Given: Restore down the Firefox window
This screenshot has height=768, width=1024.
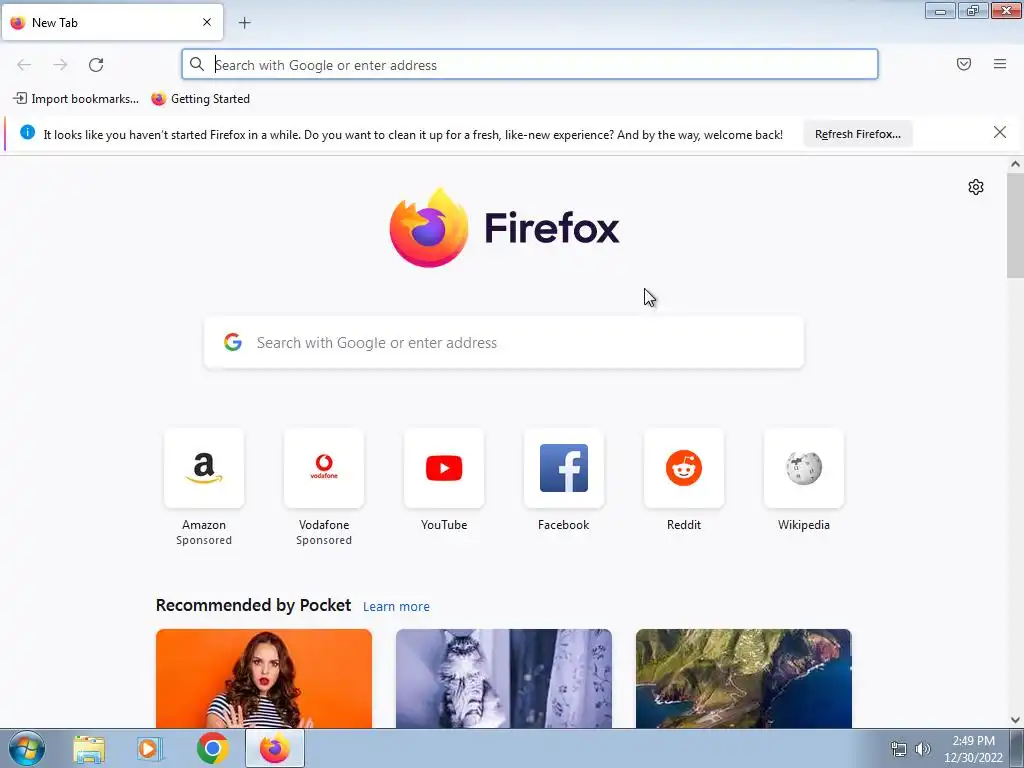Looking at the screenshot, I should 973,11.
